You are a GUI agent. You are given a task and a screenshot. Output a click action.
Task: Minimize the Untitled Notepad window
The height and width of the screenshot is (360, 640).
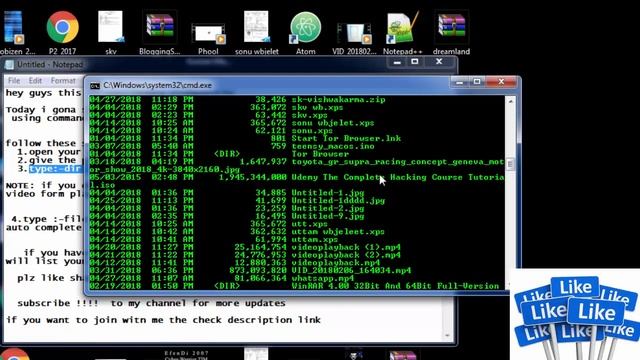pos(397,62)
